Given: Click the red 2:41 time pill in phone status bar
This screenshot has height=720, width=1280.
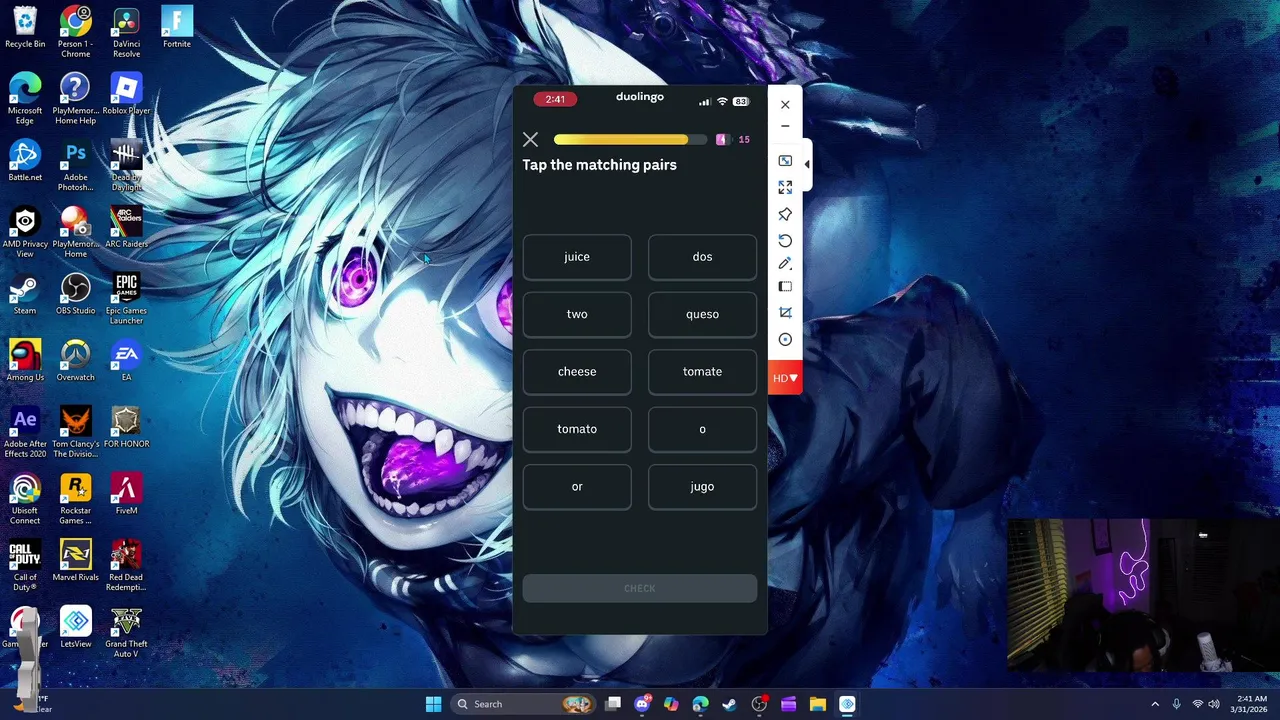Looking at the screenshot, I should (555, 99).
